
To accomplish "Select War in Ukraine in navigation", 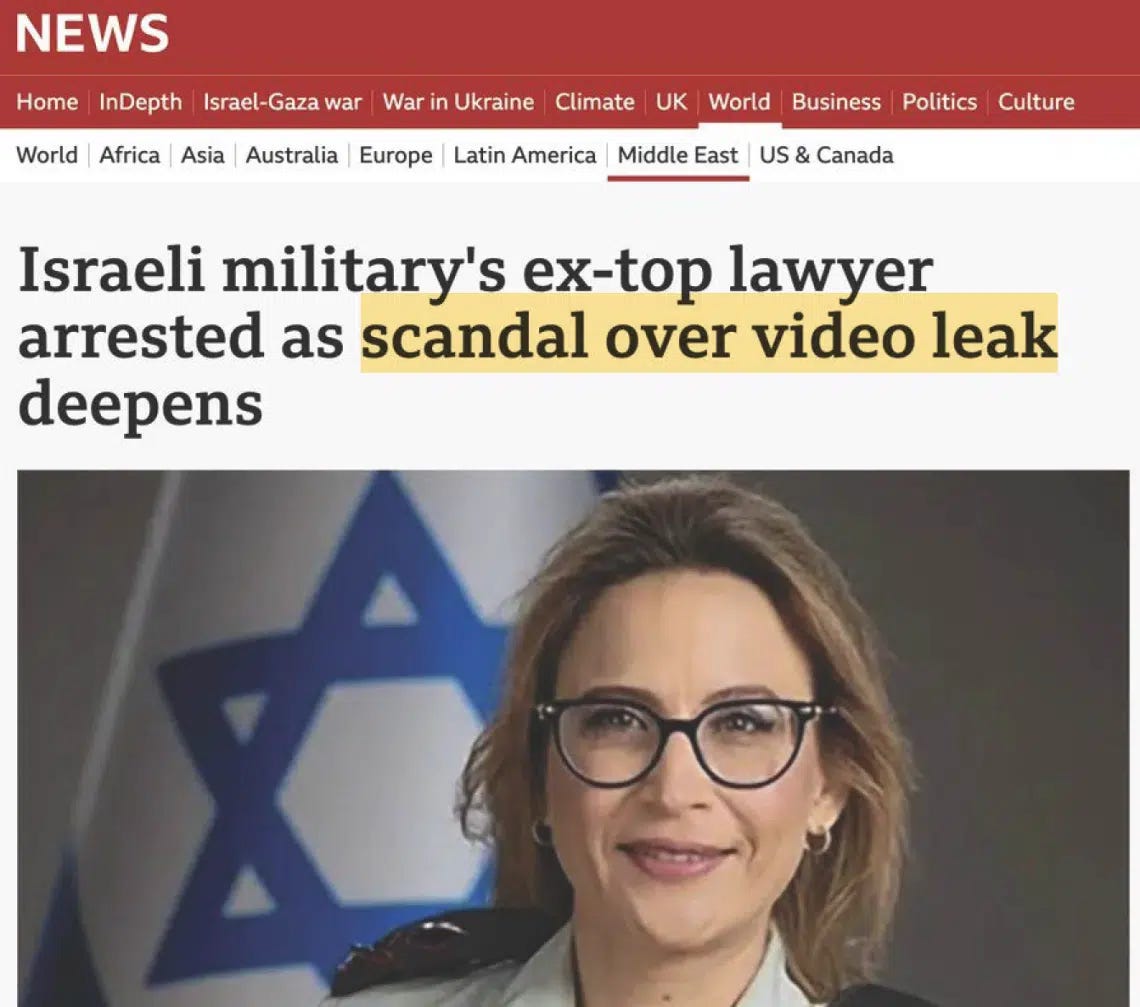I will click(458, 102).
